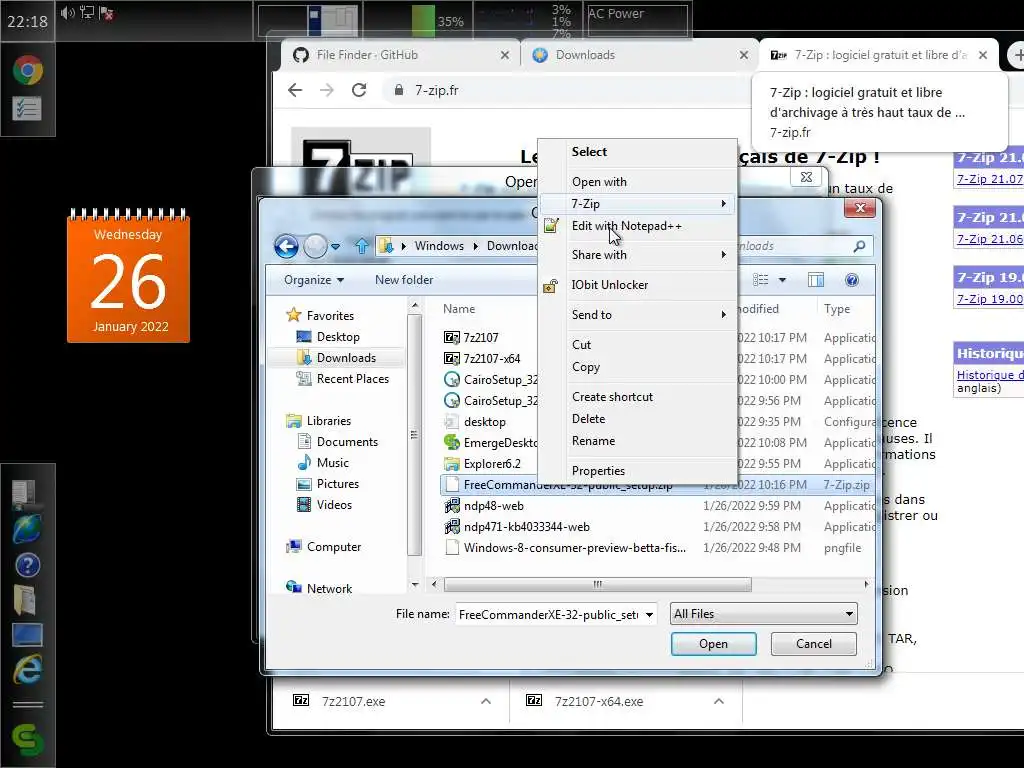Click the speaker volume icon in top bar
The image size is (1024, 768).
67,12
